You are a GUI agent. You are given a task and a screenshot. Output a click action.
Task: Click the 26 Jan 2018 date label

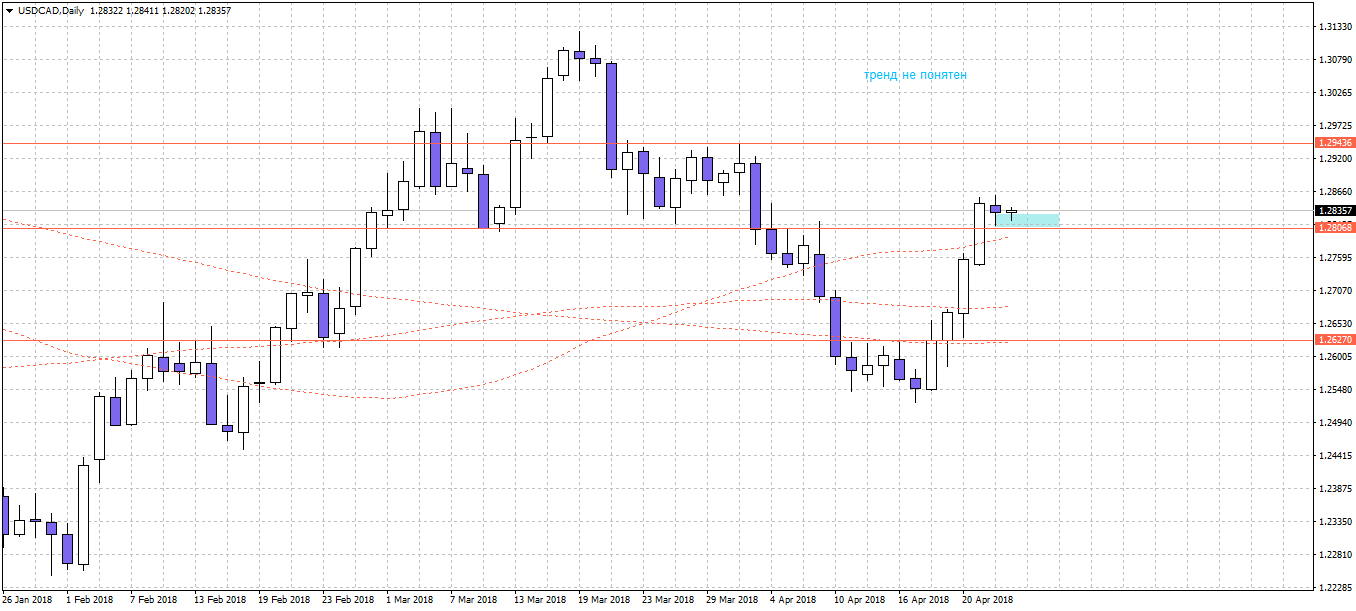[27, 600]
